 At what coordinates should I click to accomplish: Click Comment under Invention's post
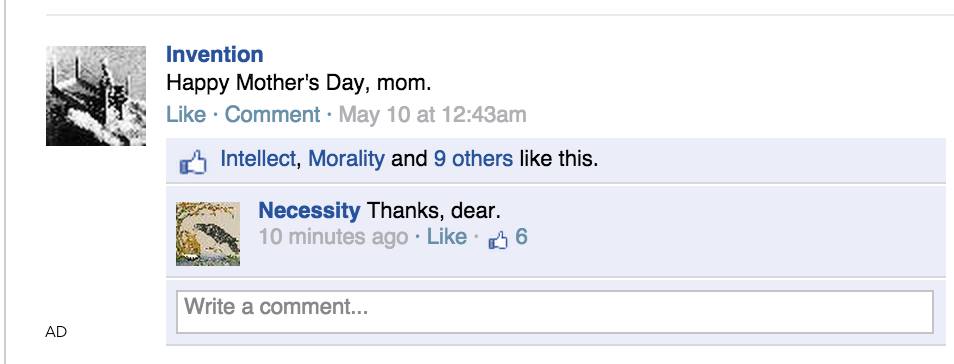(x=273, y=114)
